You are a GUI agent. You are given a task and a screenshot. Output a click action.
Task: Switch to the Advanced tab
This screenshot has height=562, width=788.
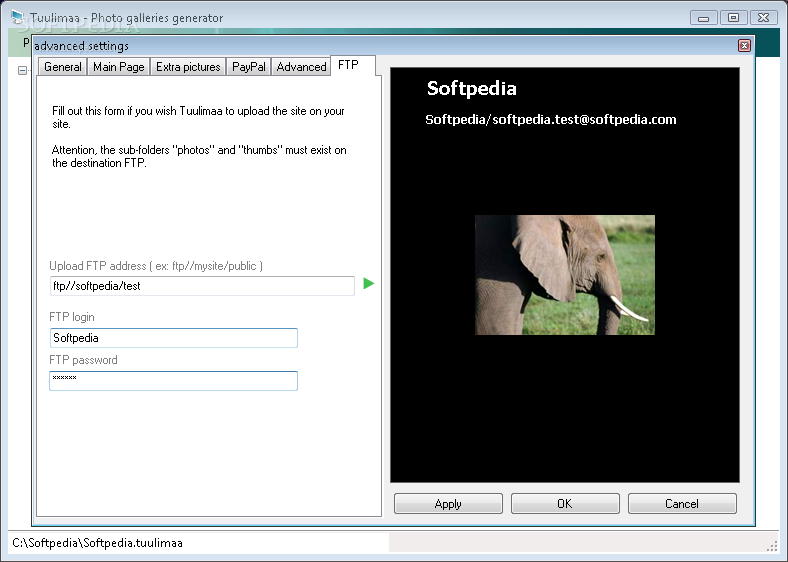301,67
